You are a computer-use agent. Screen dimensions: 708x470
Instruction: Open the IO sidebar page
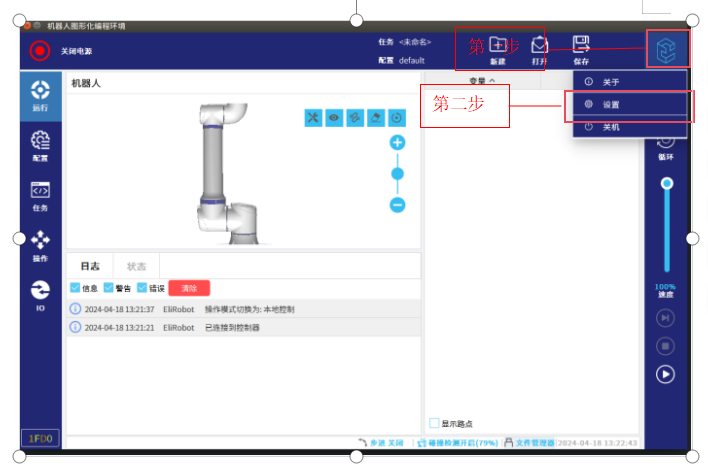pyautogui.click(x=41, y=293)
